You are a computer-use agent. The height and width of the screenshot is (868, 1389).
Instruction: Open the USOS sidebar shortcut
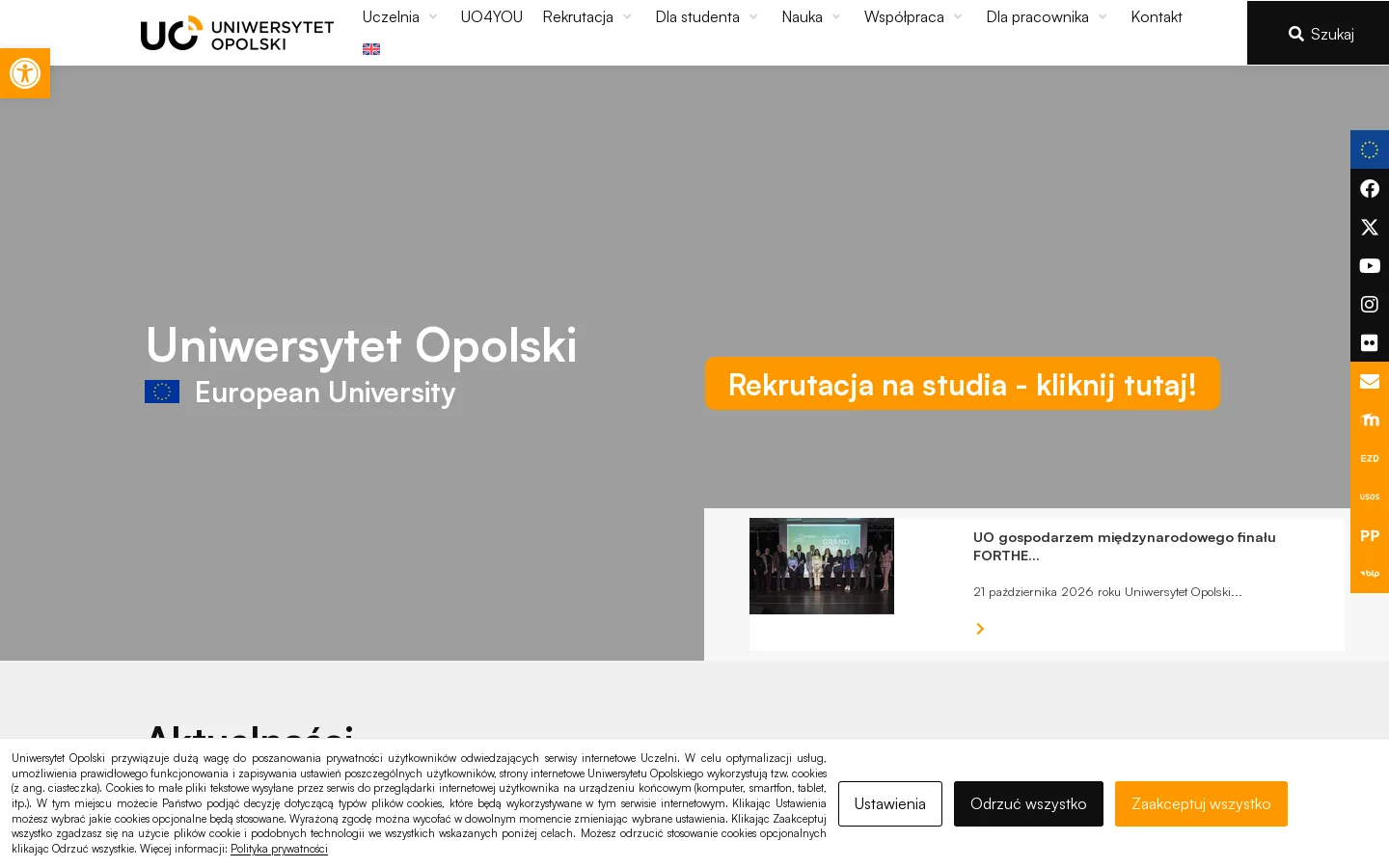pos(1370,497)
